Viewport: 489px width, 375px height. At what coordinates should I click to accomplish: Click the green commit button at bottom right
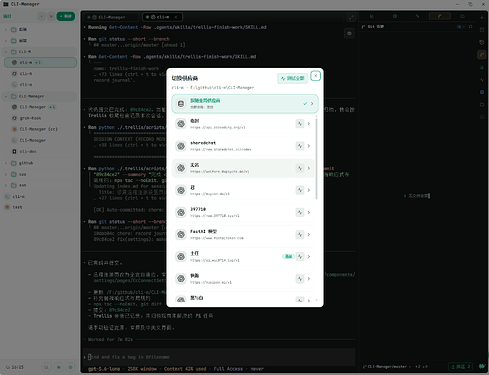pyautogui.click(x=460, y=366)
